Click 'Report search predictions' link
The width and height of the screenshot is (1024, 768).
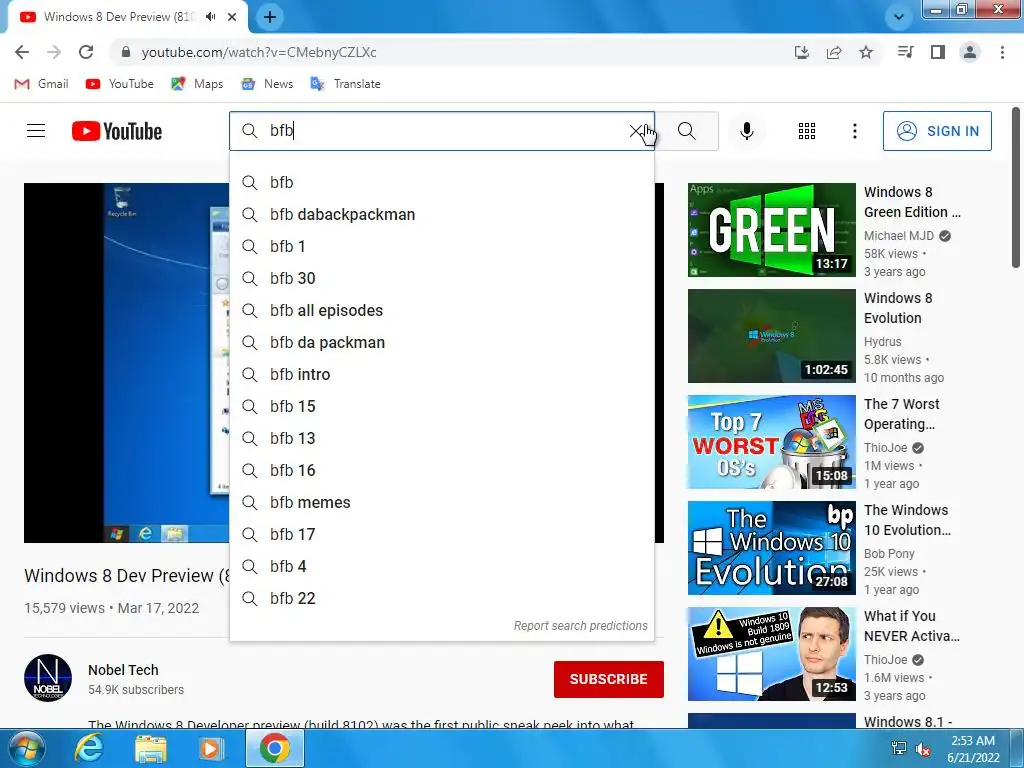(581, 626)
